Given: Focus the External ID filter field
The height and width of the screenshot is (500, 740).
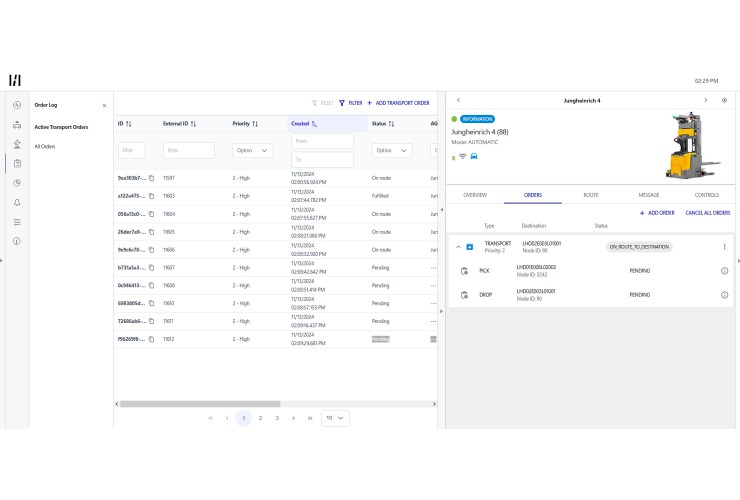Looking at the screenshot, I should click(189, 151).
